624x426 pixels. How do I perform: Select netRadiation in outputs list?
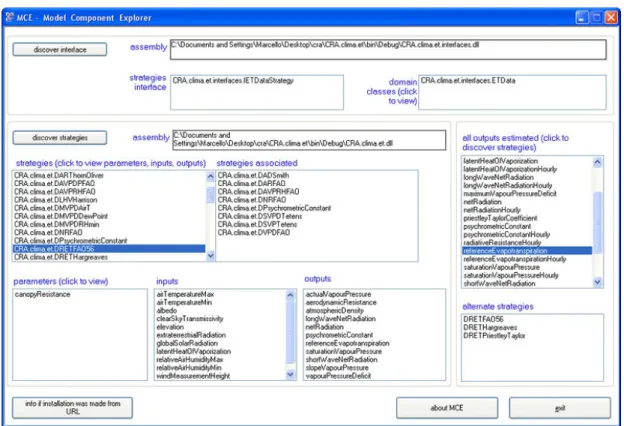click(x=325, y=327)
